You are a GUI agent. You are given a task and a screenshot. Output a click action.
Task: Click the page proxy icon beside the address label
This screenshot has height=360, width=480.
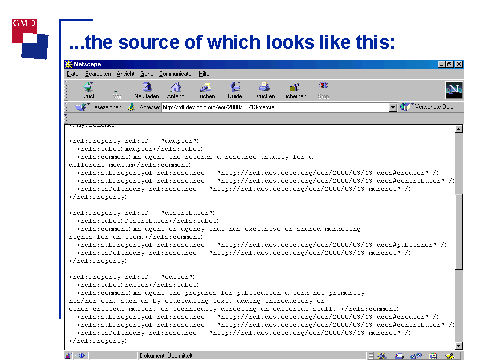(x=131, y=107)
